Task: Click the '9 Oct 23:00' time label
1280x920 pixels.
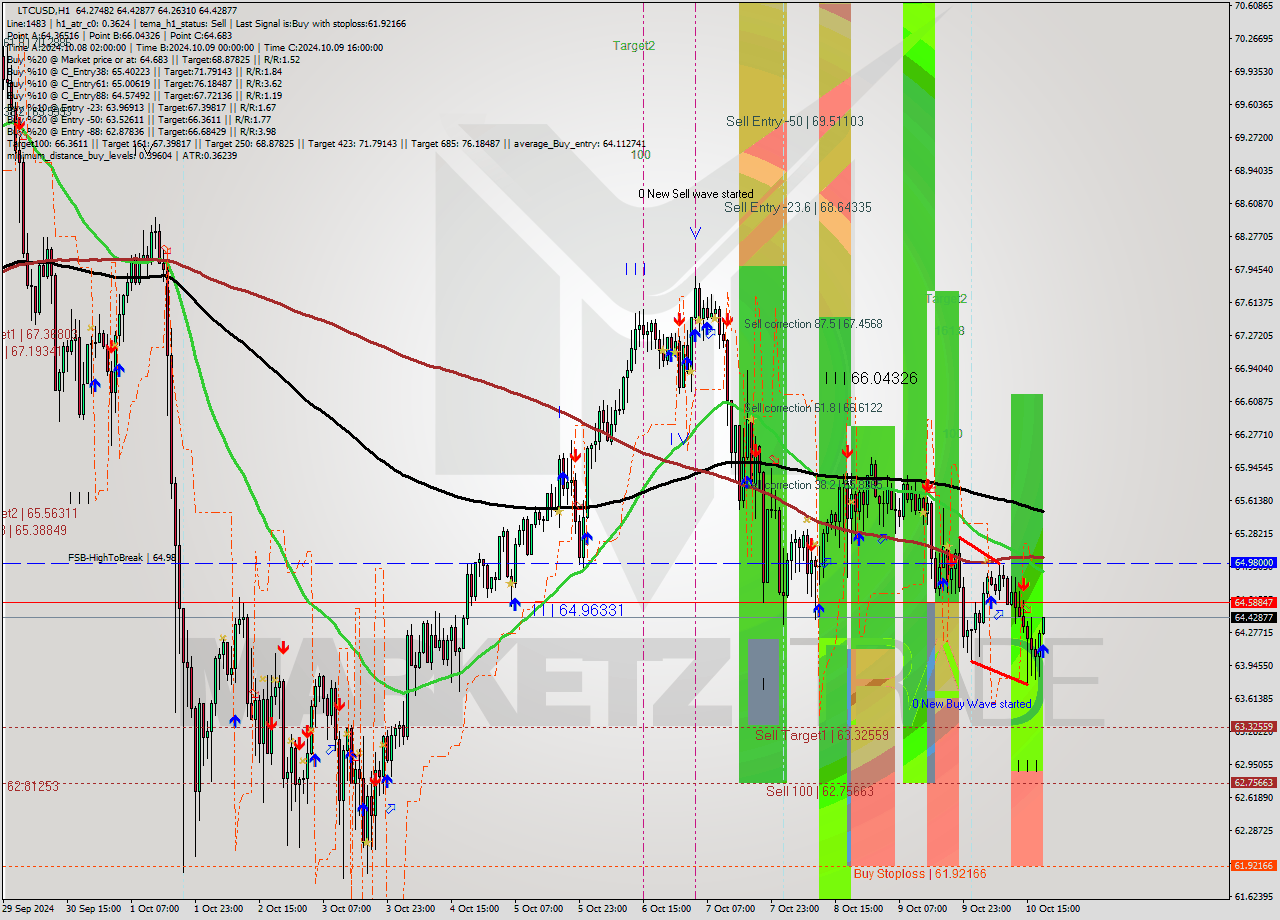Action: pyautogui.click(x=989, y=909)
